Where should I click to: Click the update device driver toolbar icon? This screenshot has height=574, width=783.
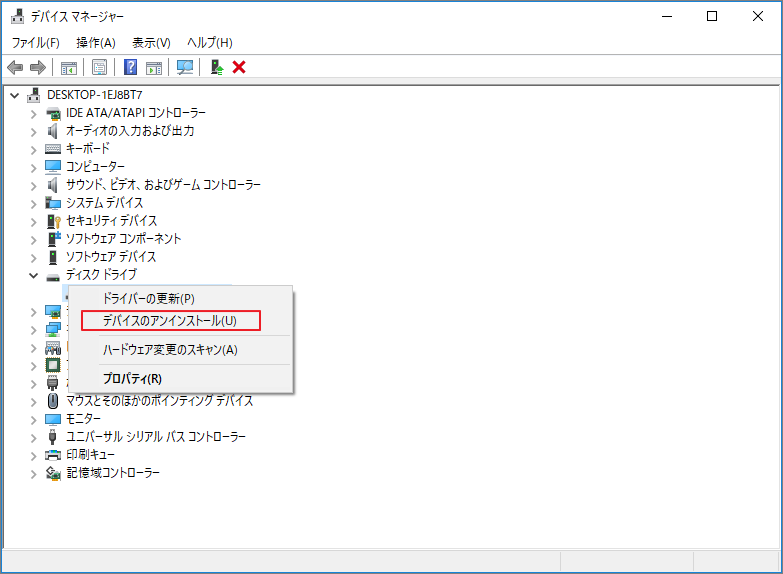(216, 67)
